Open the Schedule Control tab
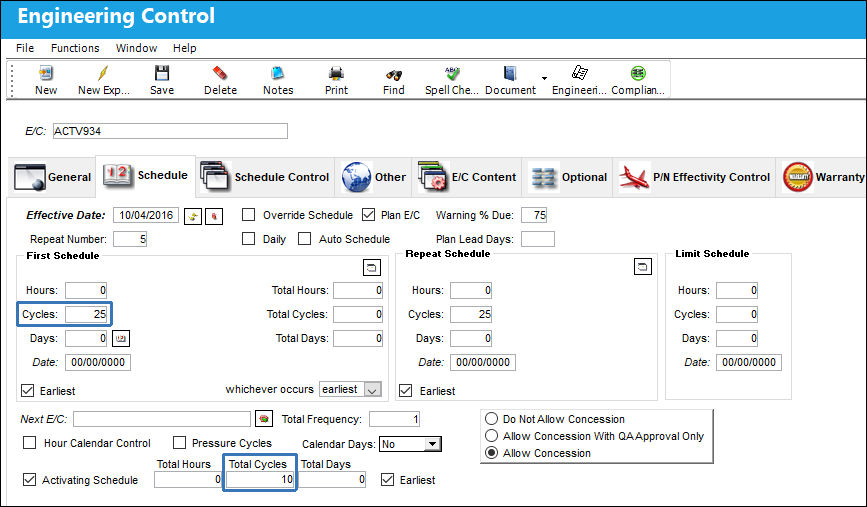Image resolution: width=867 pixels, height=507 pixels. click(x=265, y=177)
